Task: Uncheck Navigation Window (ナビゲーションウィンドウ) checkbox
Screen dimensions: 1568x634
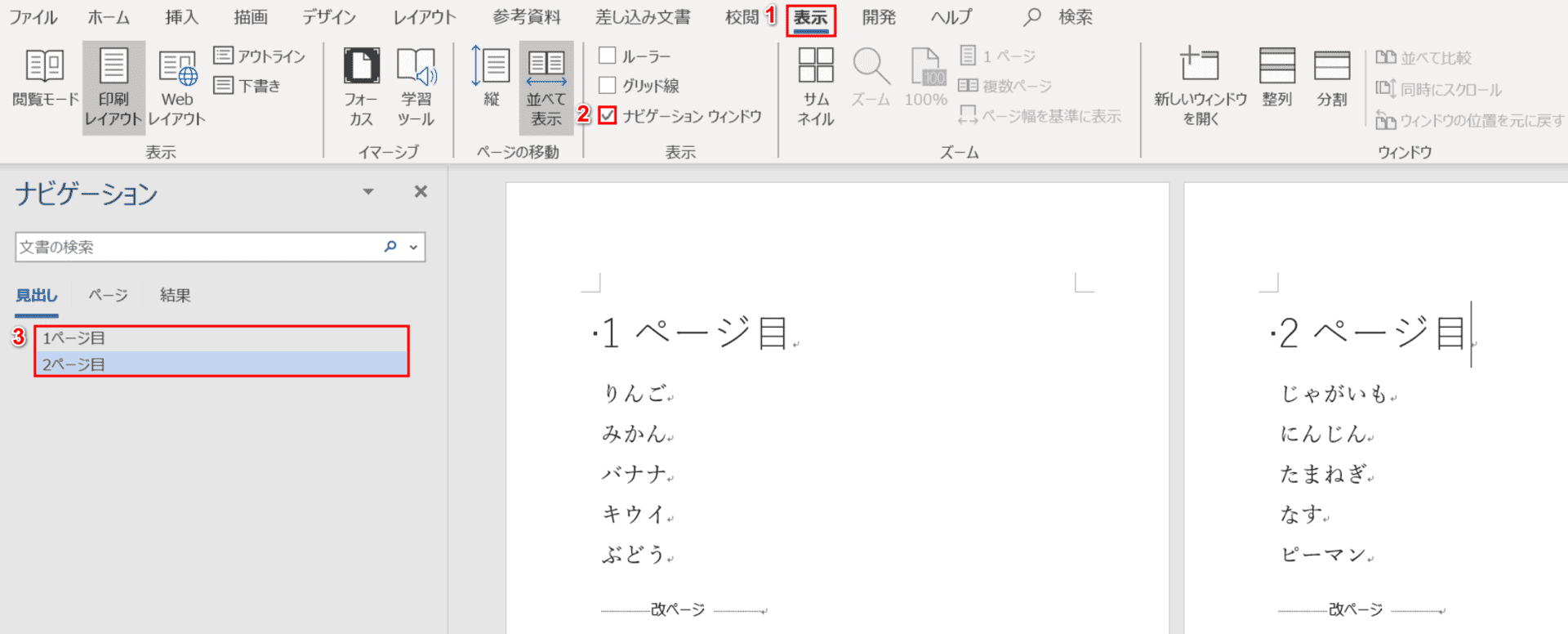Action: [608, 115]
